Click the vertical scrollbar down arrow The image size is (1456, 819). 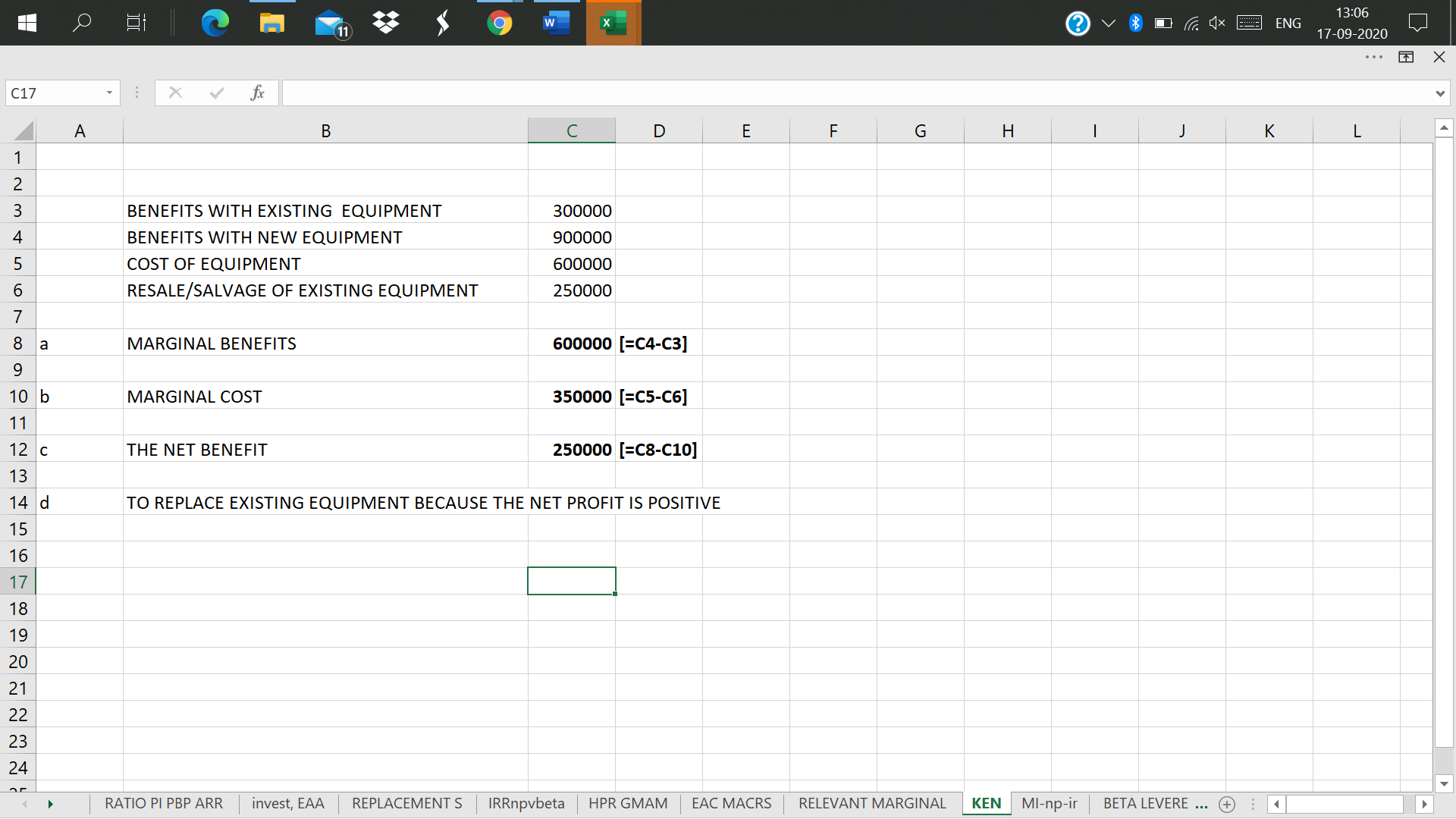tap(1443, 783)
